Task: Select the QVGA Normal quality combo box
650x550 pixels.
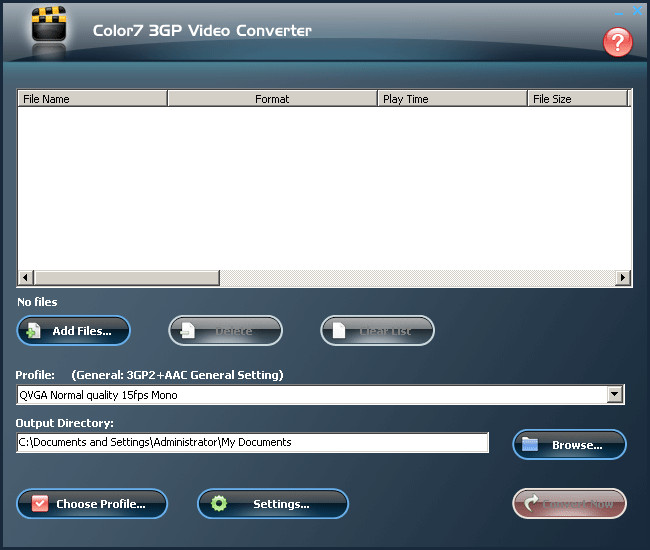Action: [x=320, y=395]
